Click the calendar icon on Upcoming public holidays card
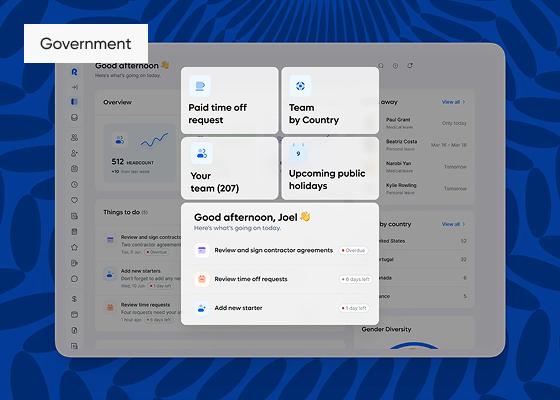 [x=298, y=152]
